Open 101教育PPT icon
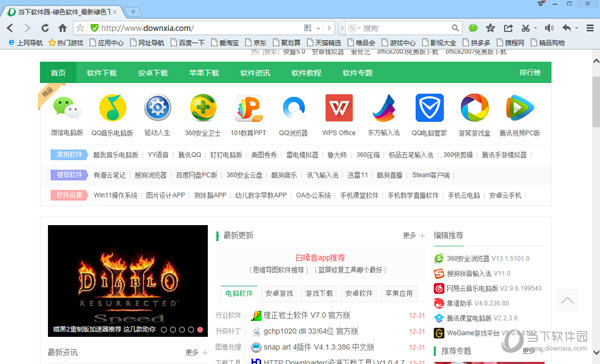Viewport: 600px width, 364px height. (x=248, y=108)
